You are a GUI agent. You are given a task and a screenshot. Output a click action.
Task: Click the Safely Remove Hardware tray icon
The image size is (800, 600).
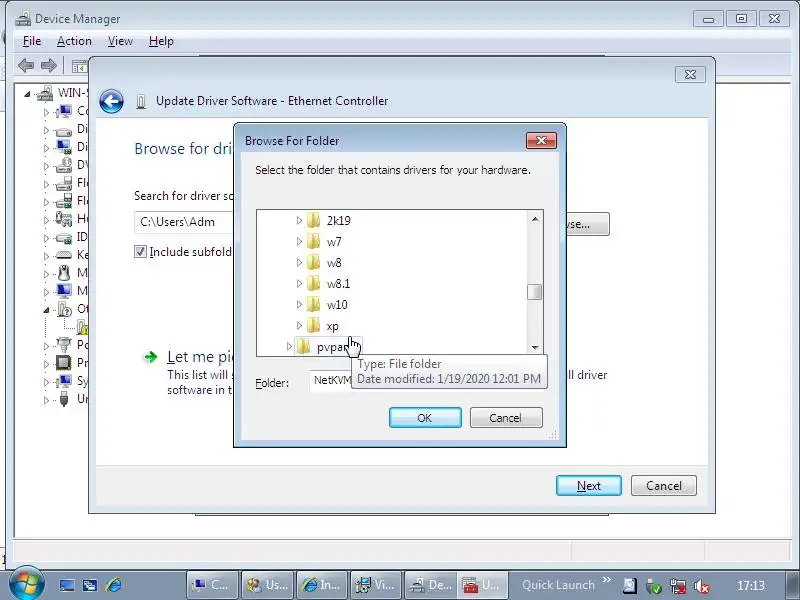(x=654, y=586)
